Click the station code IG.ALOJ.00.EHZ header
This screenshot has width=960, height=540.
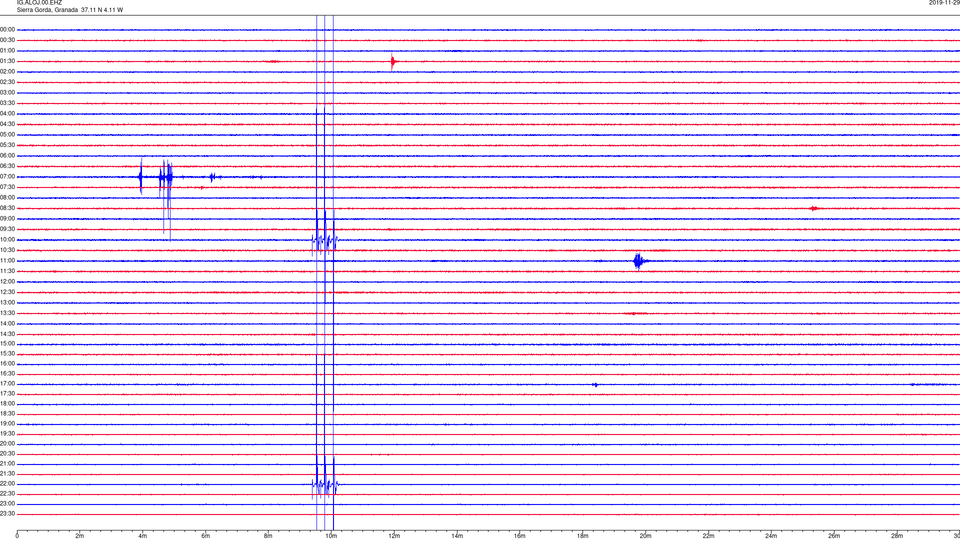[x=39, y=2]
